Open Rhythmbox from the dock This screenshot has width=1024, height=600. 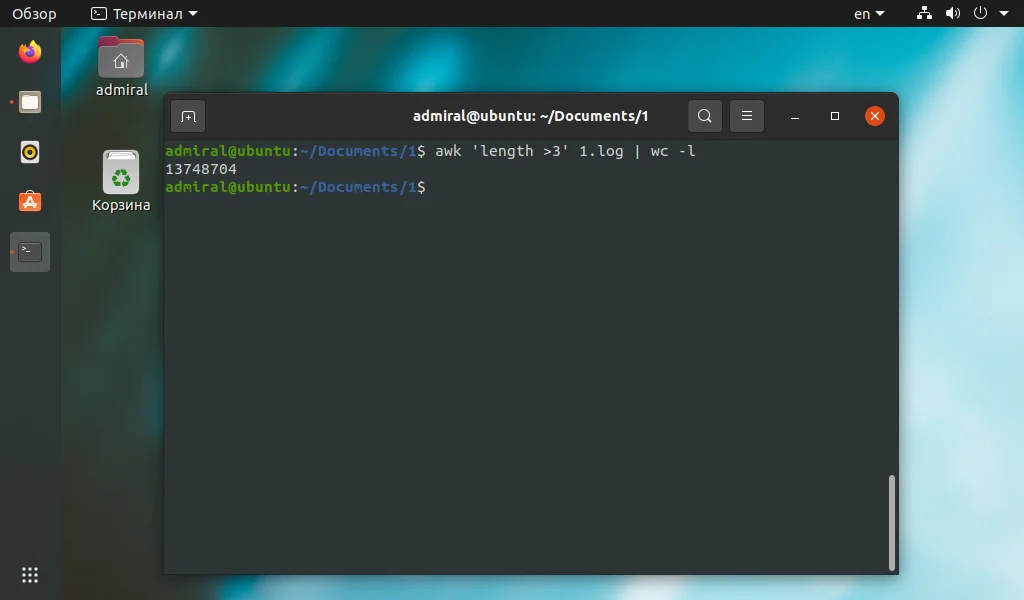pos(29,152)
